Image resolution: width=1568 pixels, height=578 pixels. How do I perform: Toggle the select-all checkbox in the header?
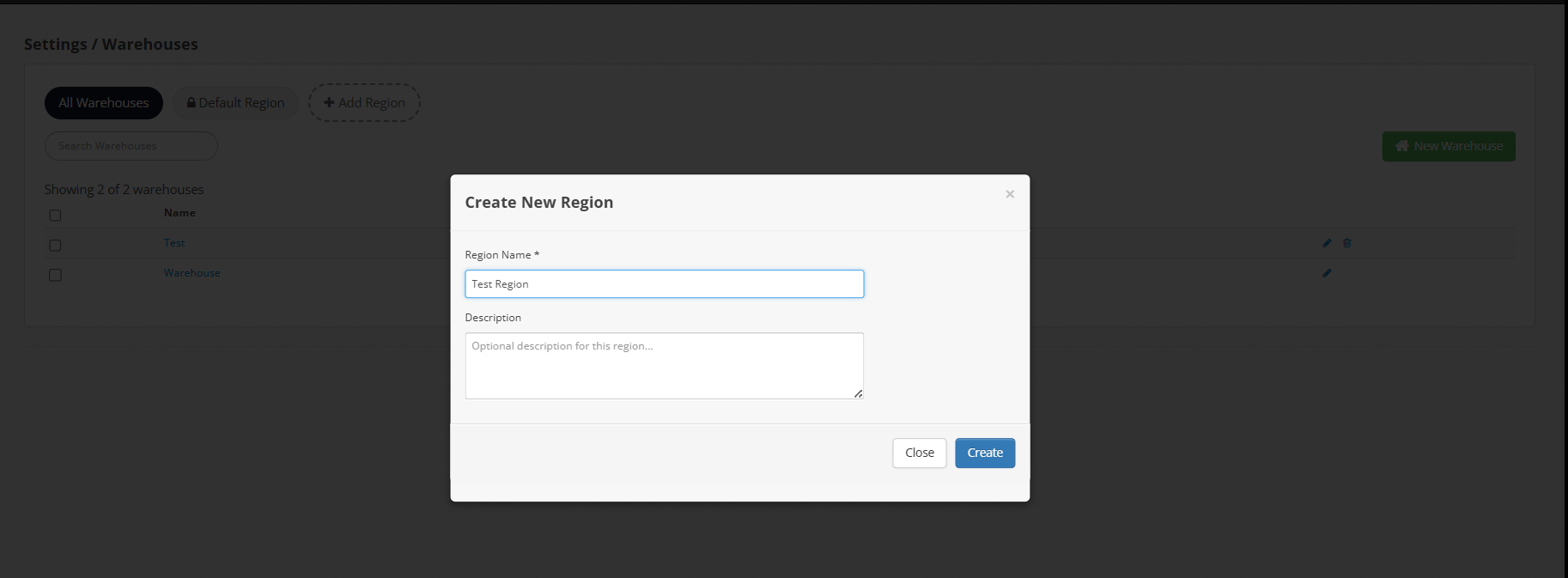coord(55,216)
